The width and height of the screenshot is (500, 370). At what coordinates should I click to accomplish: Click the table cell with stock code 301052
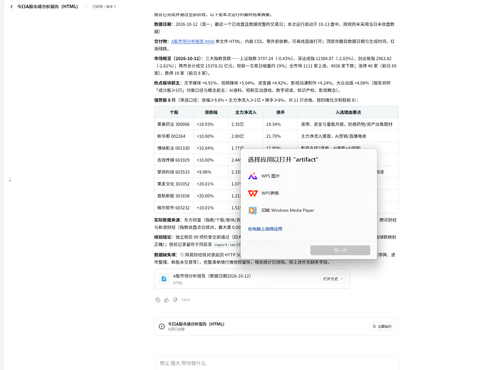tap(173, 184)
